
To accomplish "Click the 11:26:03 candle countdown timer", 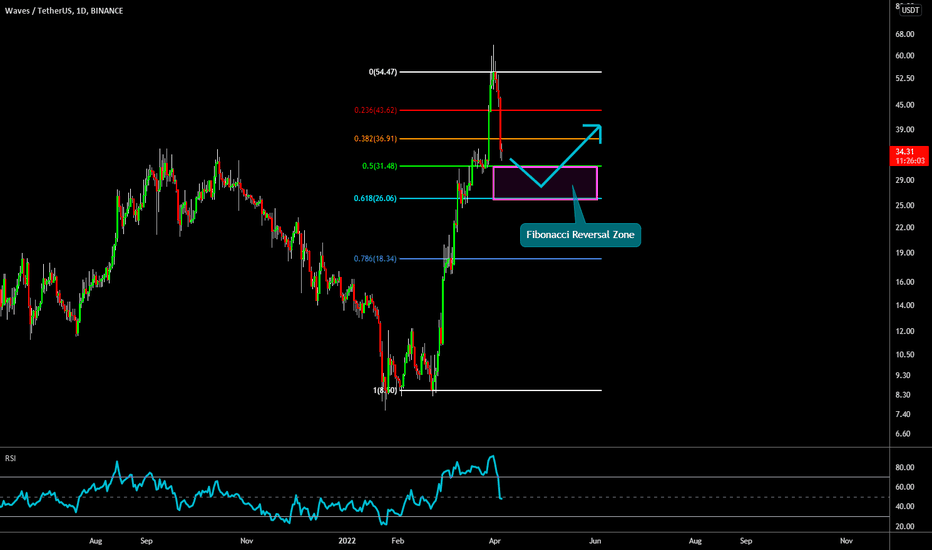I will (908, 161).
